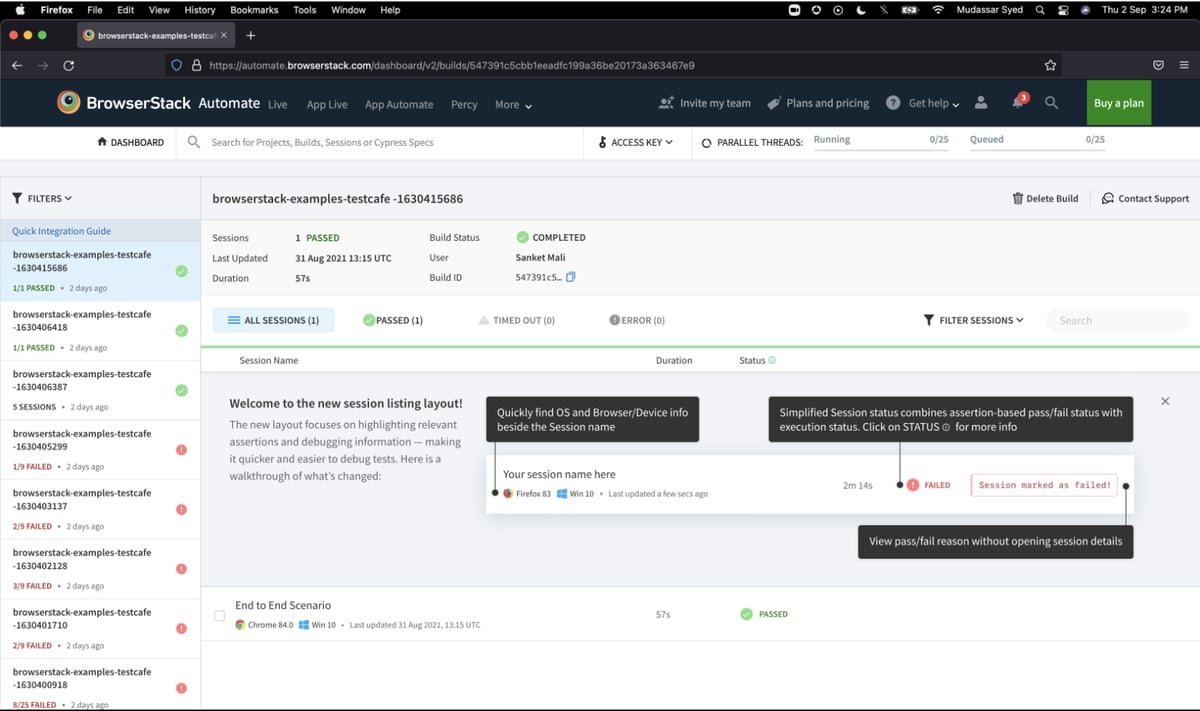Image resolution: width=1200 pixels, height=711 pixels.
Task: Go to the DASHBOARD link
Action: (130, 142)
